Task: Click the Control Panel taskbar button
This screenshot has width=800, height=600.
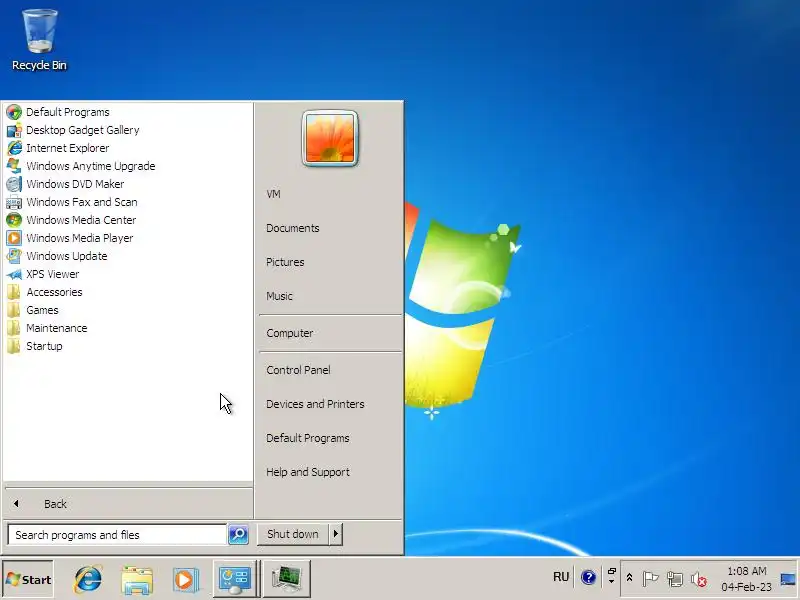Action: (x=235, y=579)
